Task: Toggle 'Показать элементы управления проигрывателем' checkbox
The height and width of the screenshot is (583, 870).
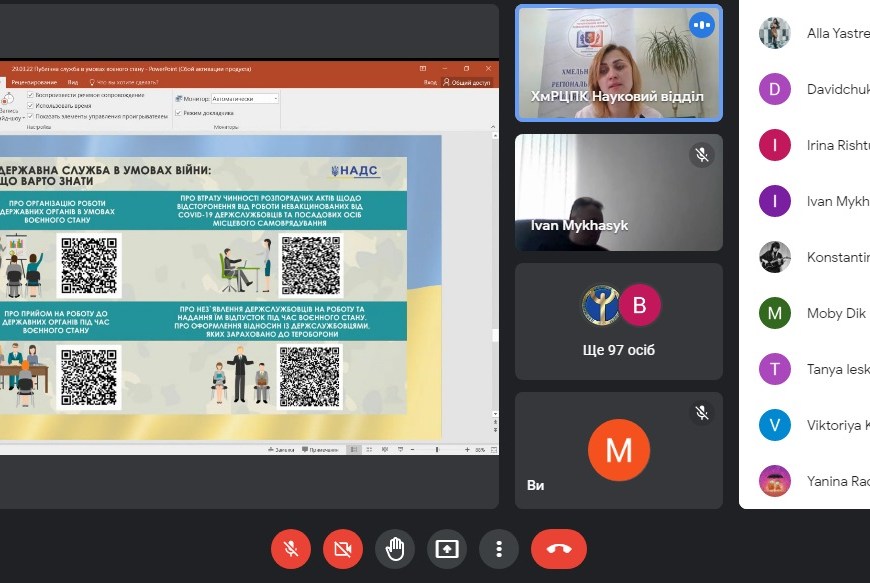Action: pyautogui.click(x=31, y=116)
